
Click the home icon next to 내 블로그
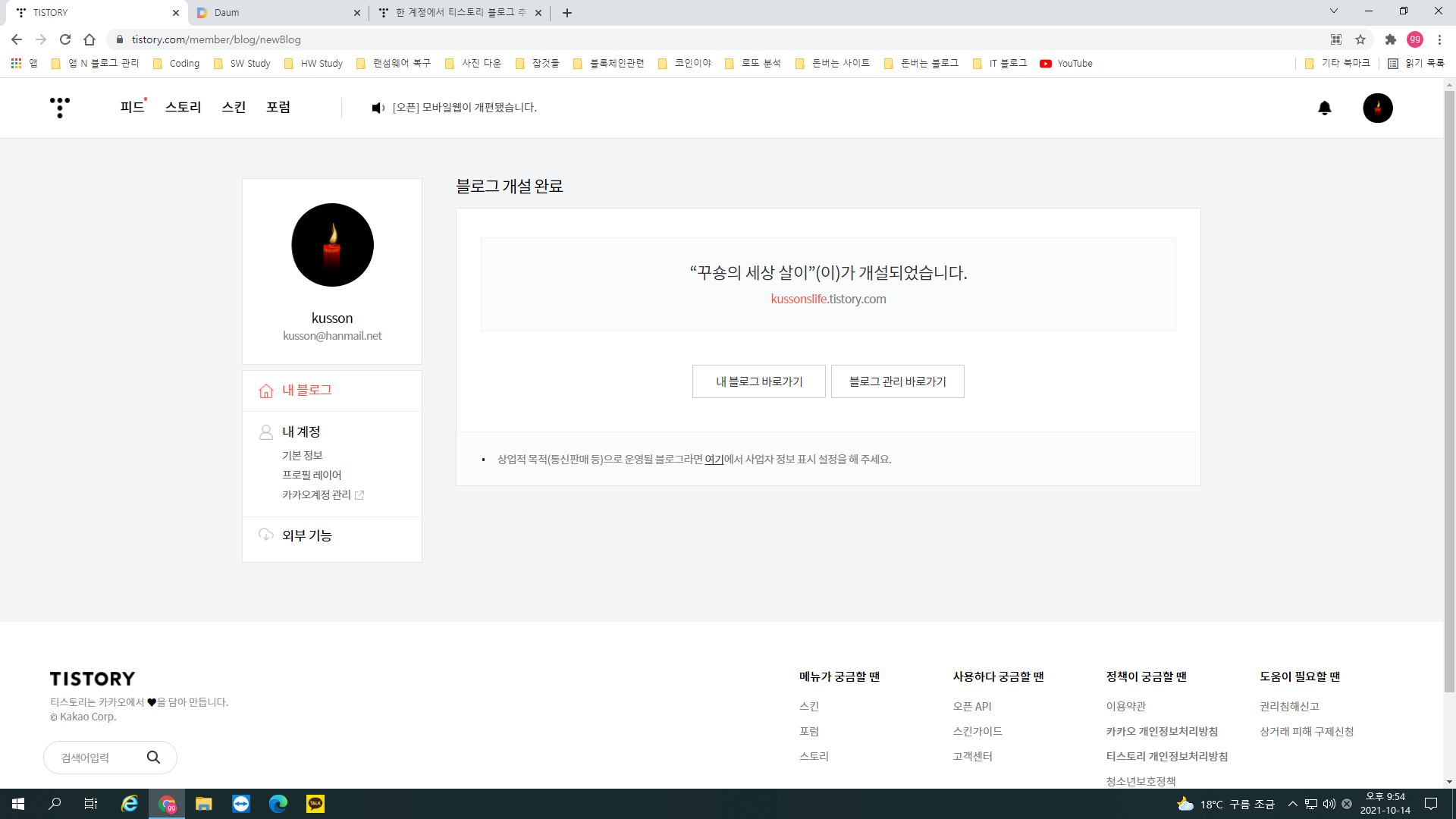(x=265, y=391)
